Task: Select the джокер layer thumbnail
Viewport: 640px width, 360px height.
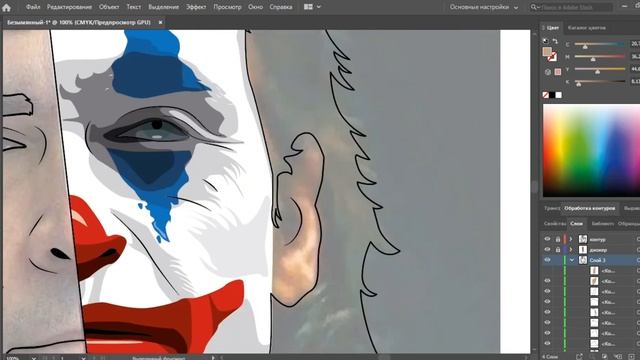Action: [583, 249]
